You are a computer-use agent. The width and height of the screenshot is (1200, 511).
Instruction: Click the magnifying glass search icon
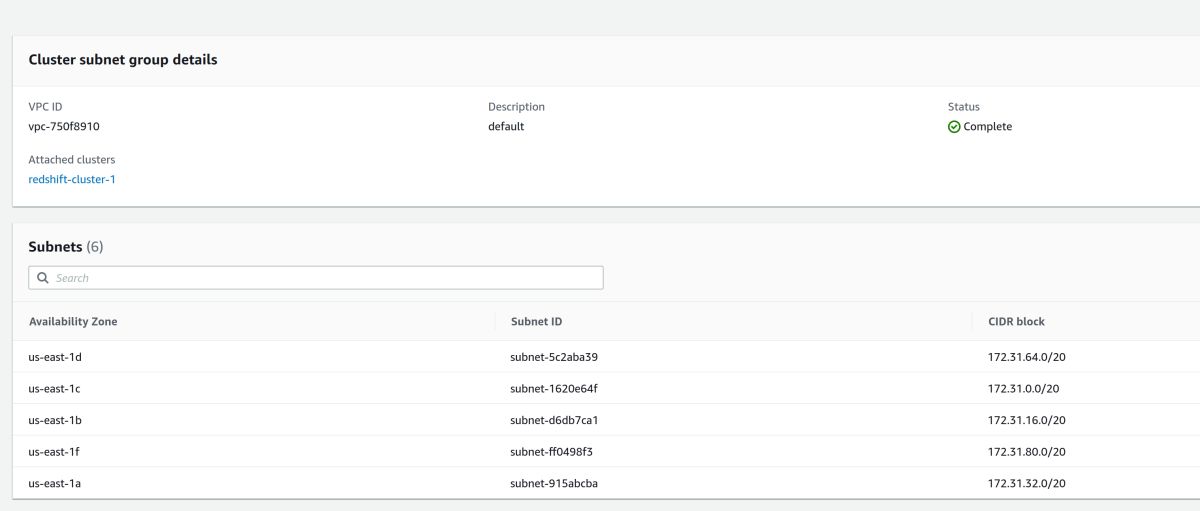pos(43,278)
